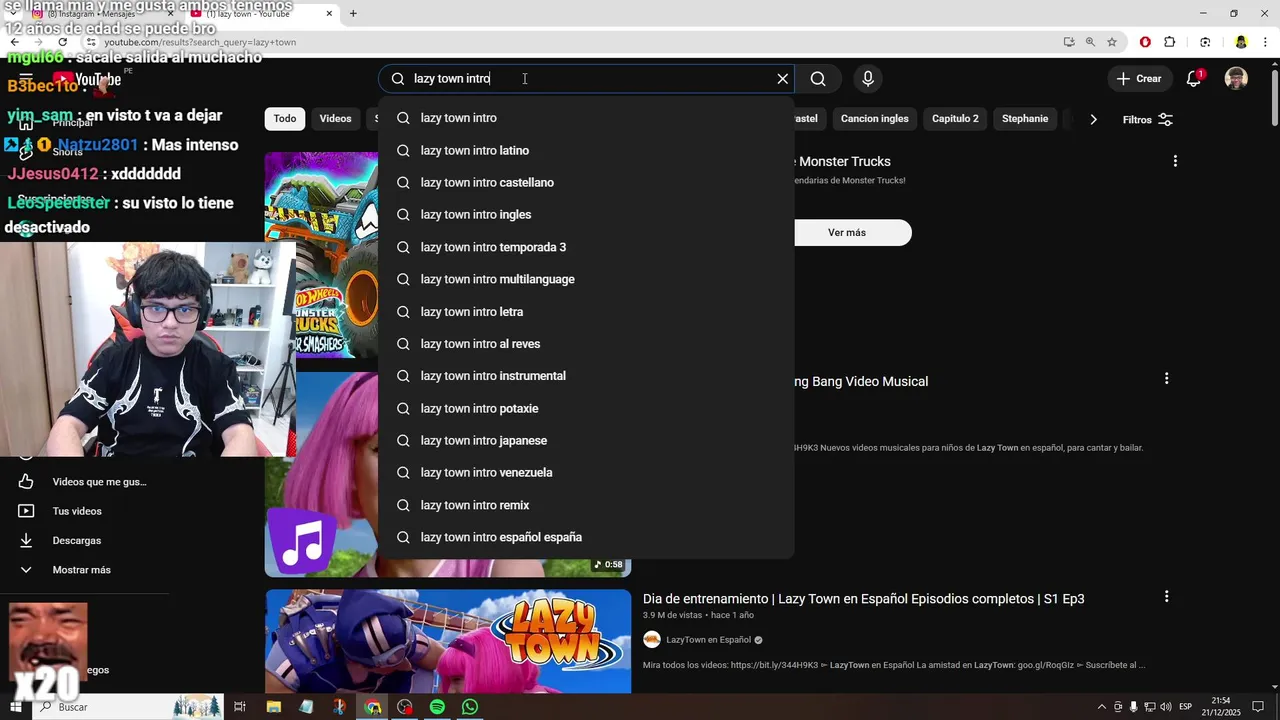Screen dimensions: 1280x720
Task: Start voice search with the microphone icon
Action: tap(868, 79)
